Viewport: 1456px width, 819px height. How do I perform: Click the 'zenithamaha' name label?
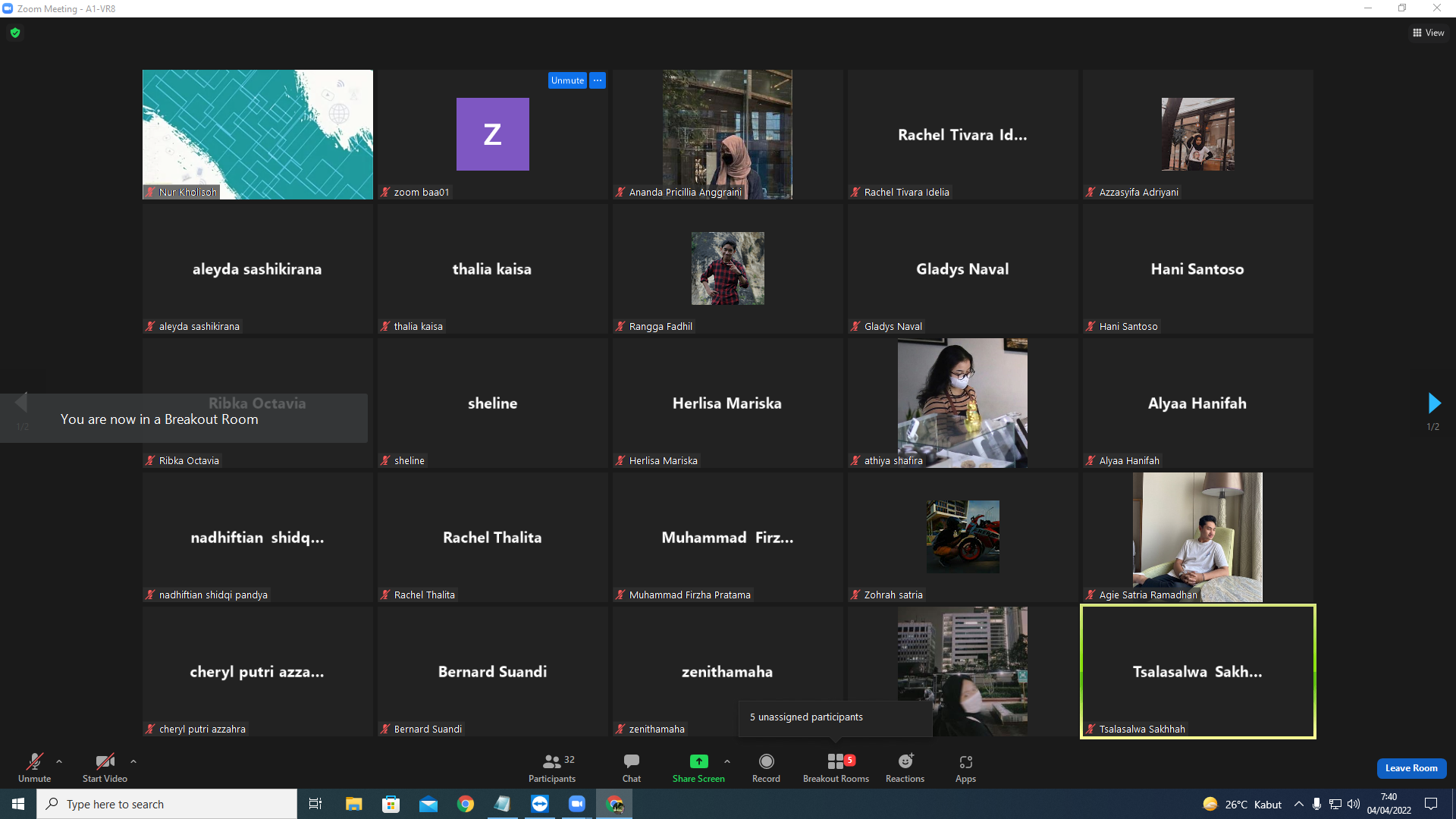point(657,730)
